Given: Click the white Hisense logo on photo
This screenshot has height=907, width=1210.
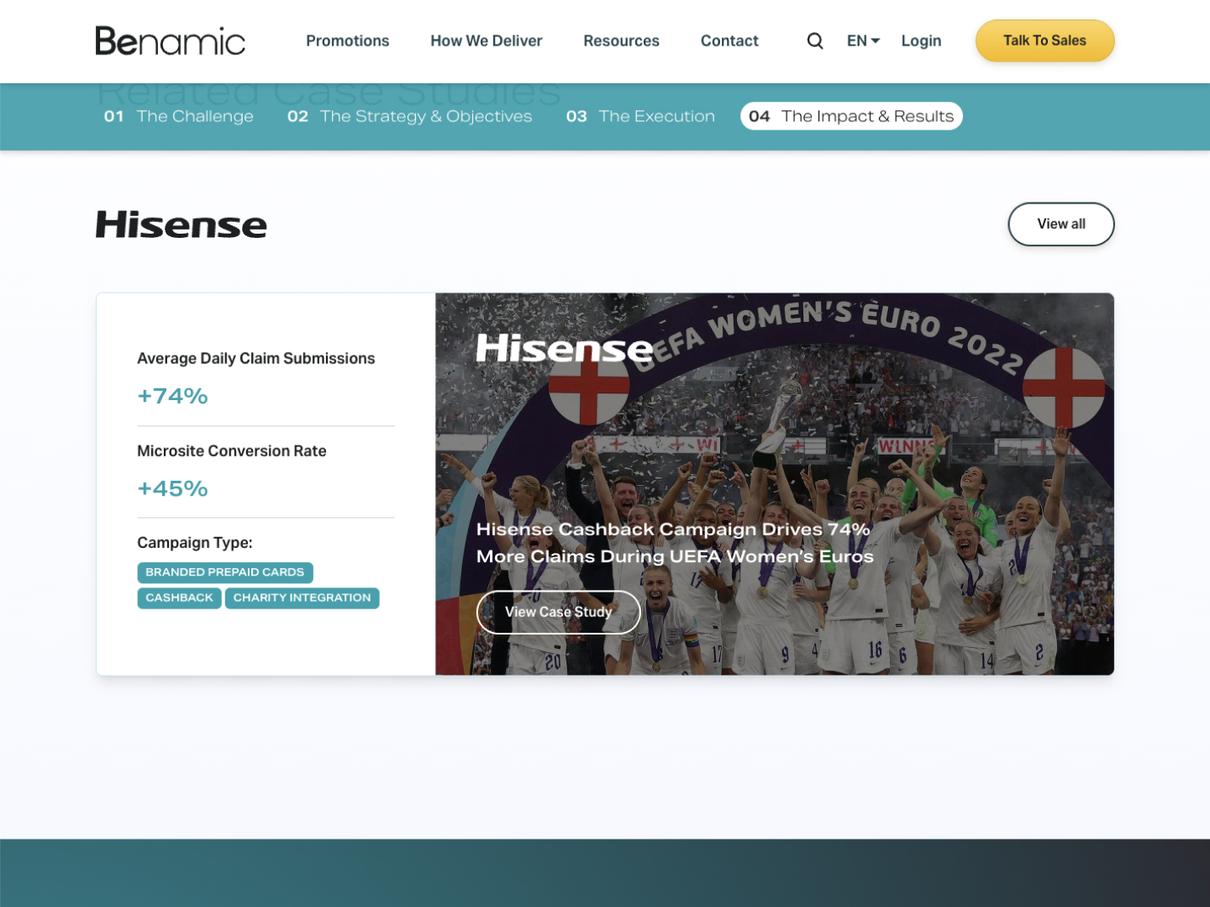Looking at the screenshot, I should pos(564,348).
